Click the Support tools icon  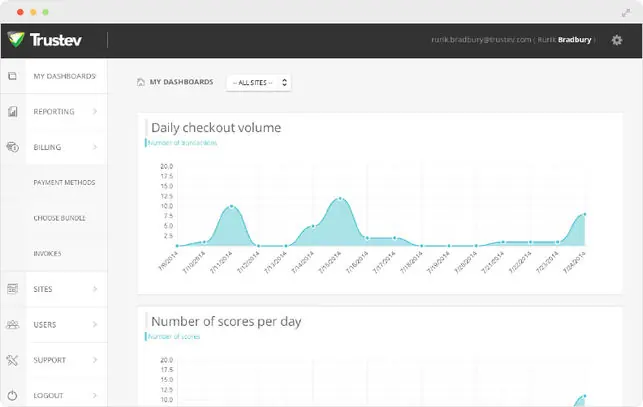pyautogui.click(x=12, y=360)
